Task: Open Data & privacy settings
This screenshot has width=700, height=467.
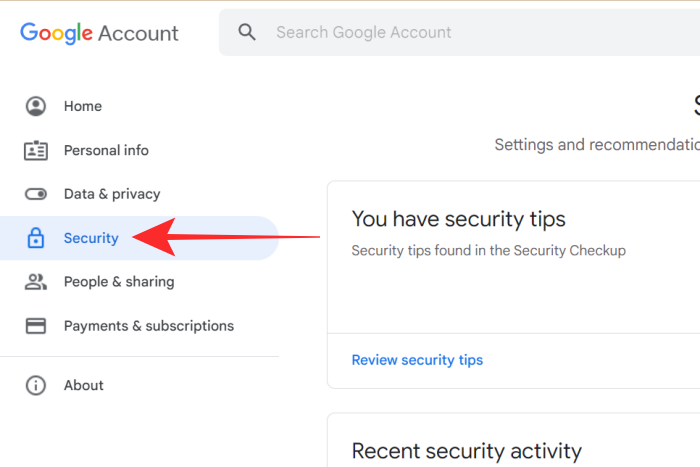Action: click(112, 194)
